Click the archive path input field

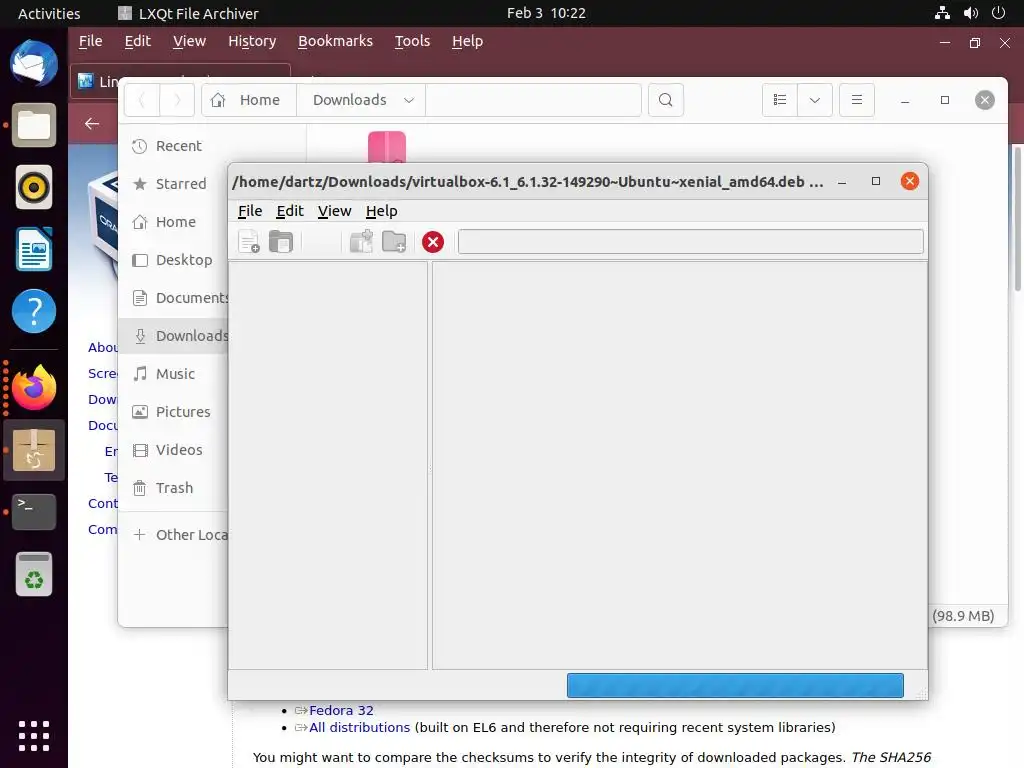click(x=690, y=242)
